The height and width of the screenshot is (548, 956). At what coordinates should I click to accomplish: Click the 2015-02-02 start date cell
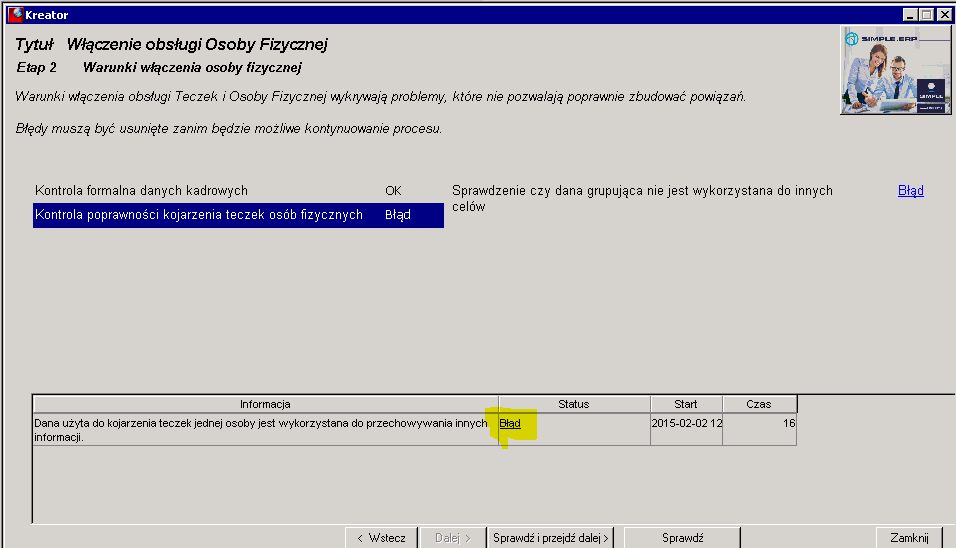coord(687,430)
